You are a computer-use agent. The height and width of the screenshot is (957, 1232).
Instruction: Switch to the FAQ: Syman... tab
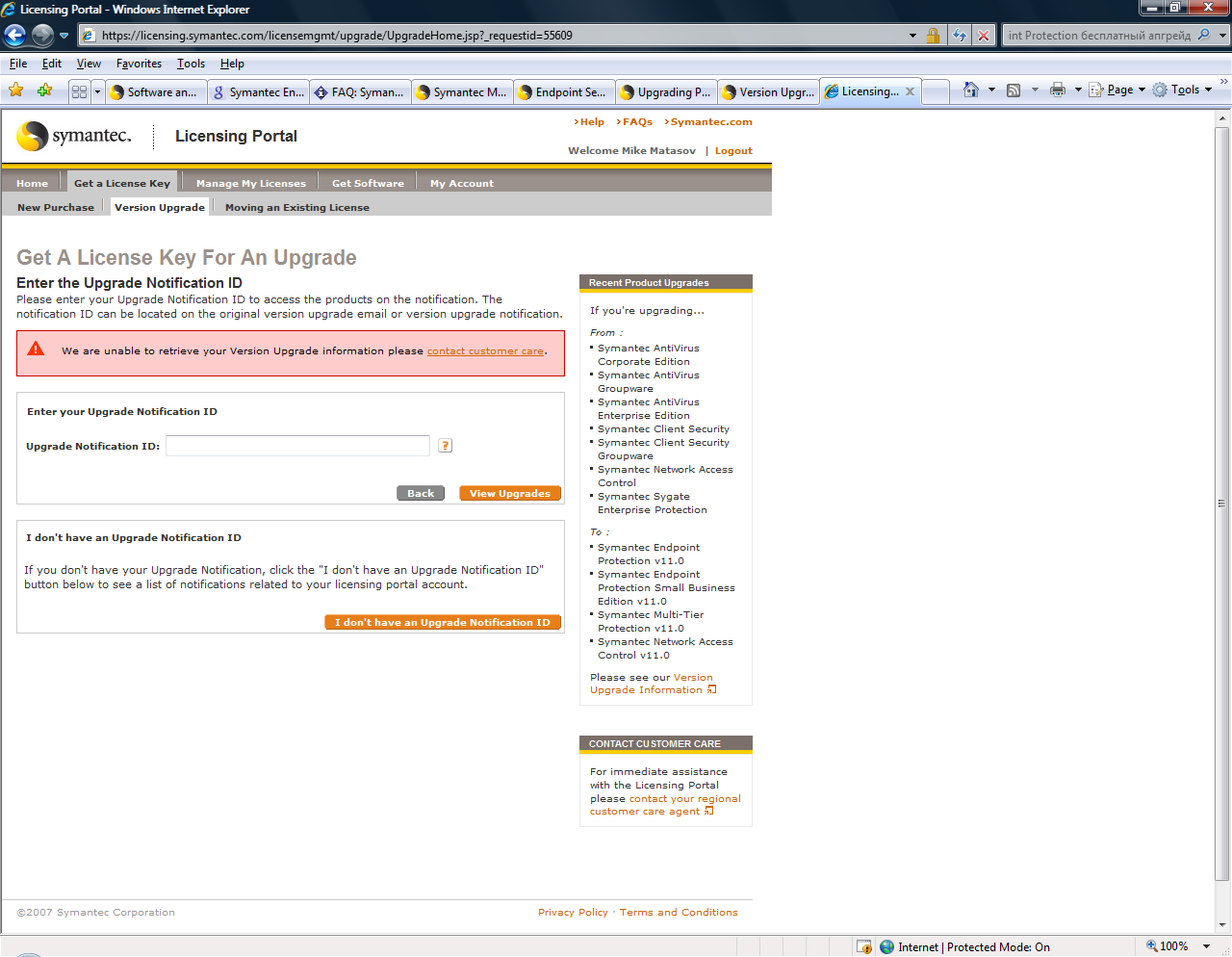coord(361,92)
